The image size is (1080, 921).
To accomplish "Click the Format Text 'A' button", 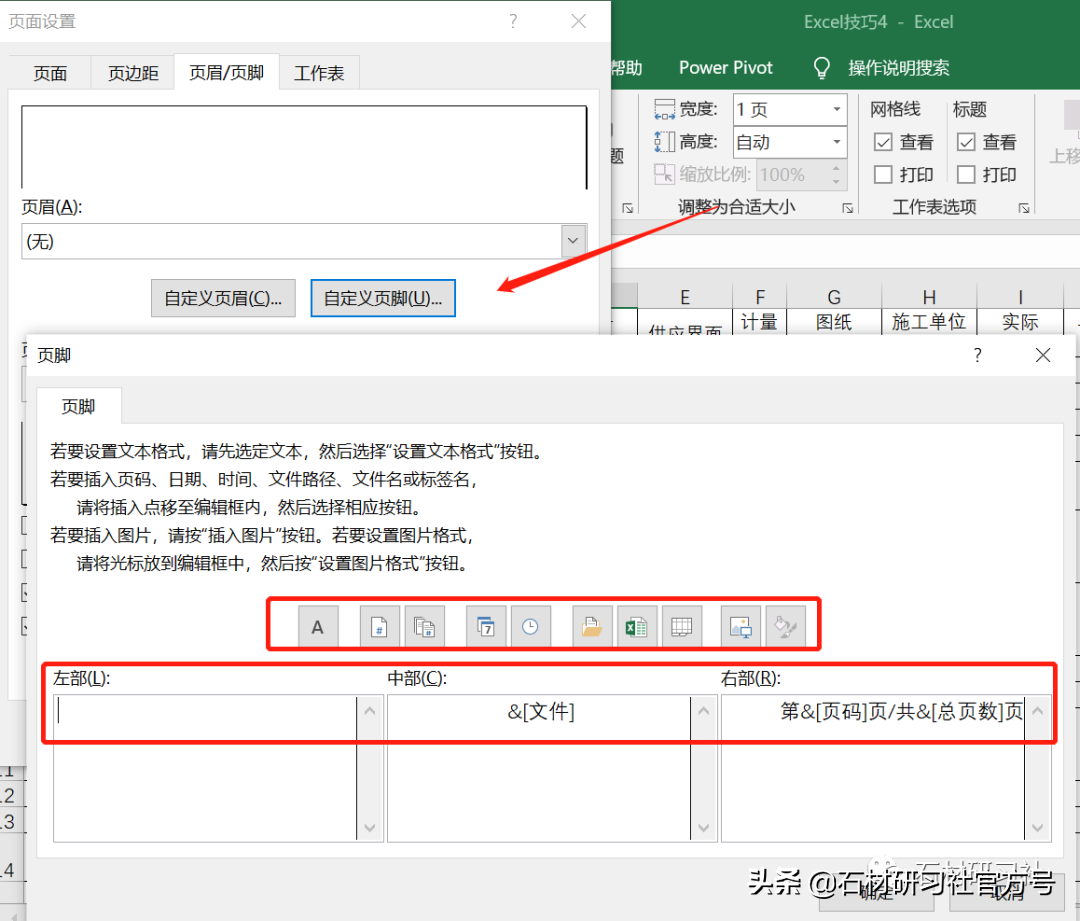I will click(318, 626).
